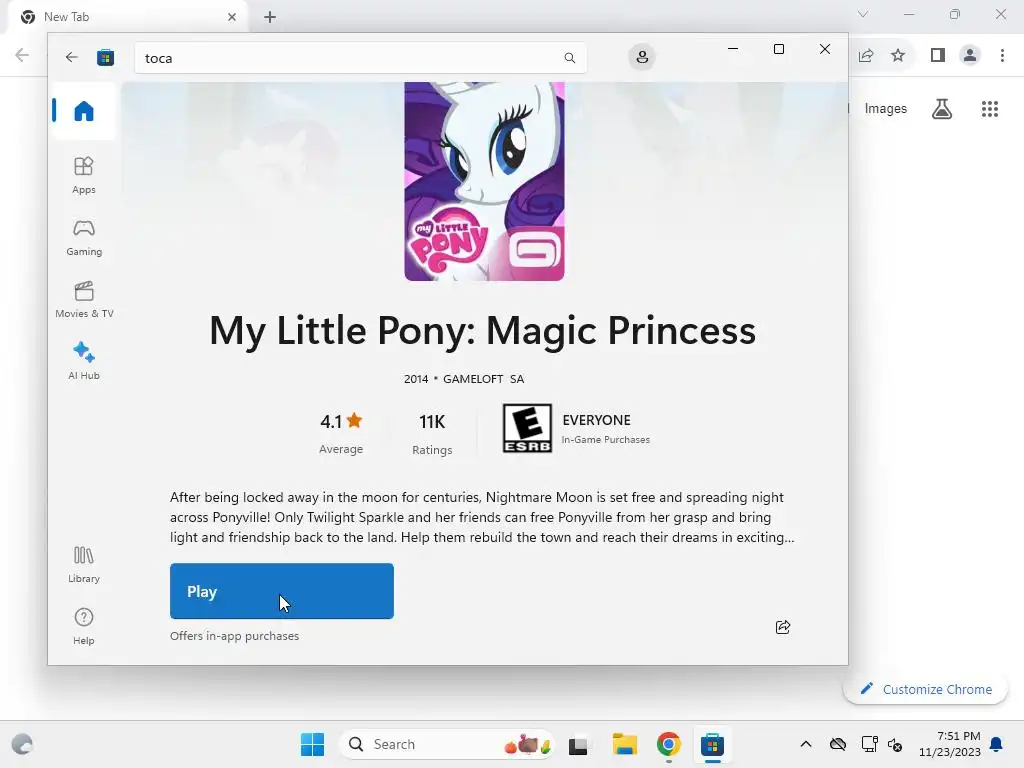Click the Microsoft Store logo icon

tap(105, 57)
